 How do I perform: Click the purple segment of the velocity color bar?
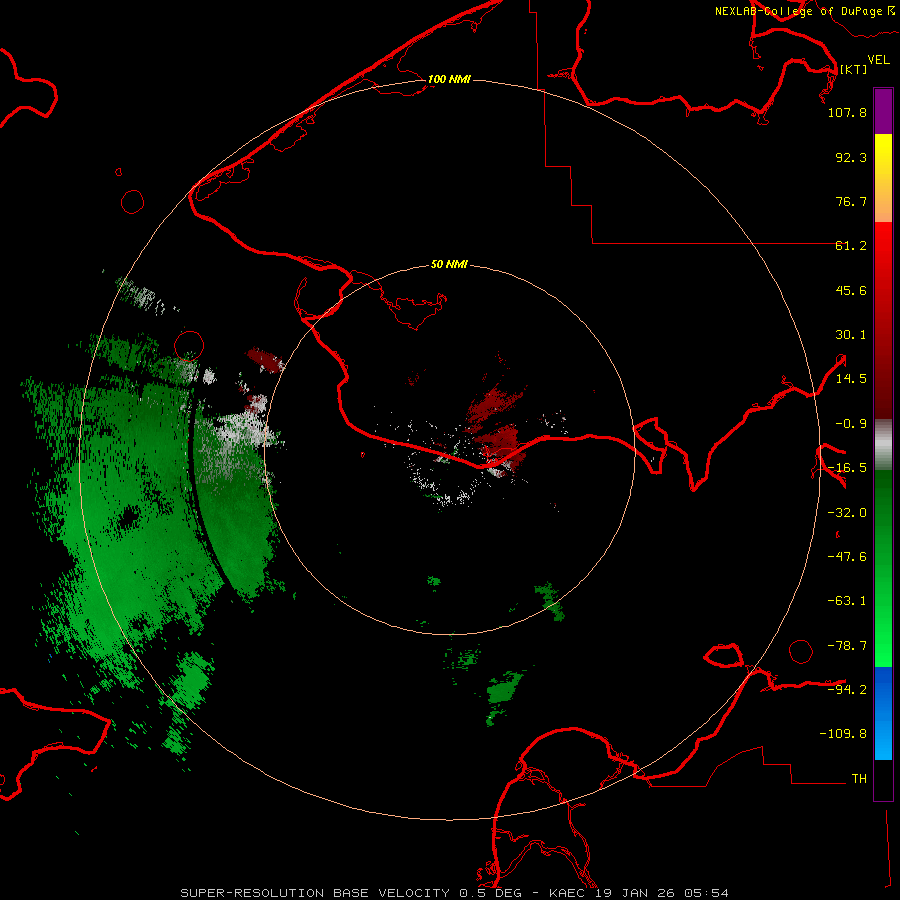click(883, 111)
